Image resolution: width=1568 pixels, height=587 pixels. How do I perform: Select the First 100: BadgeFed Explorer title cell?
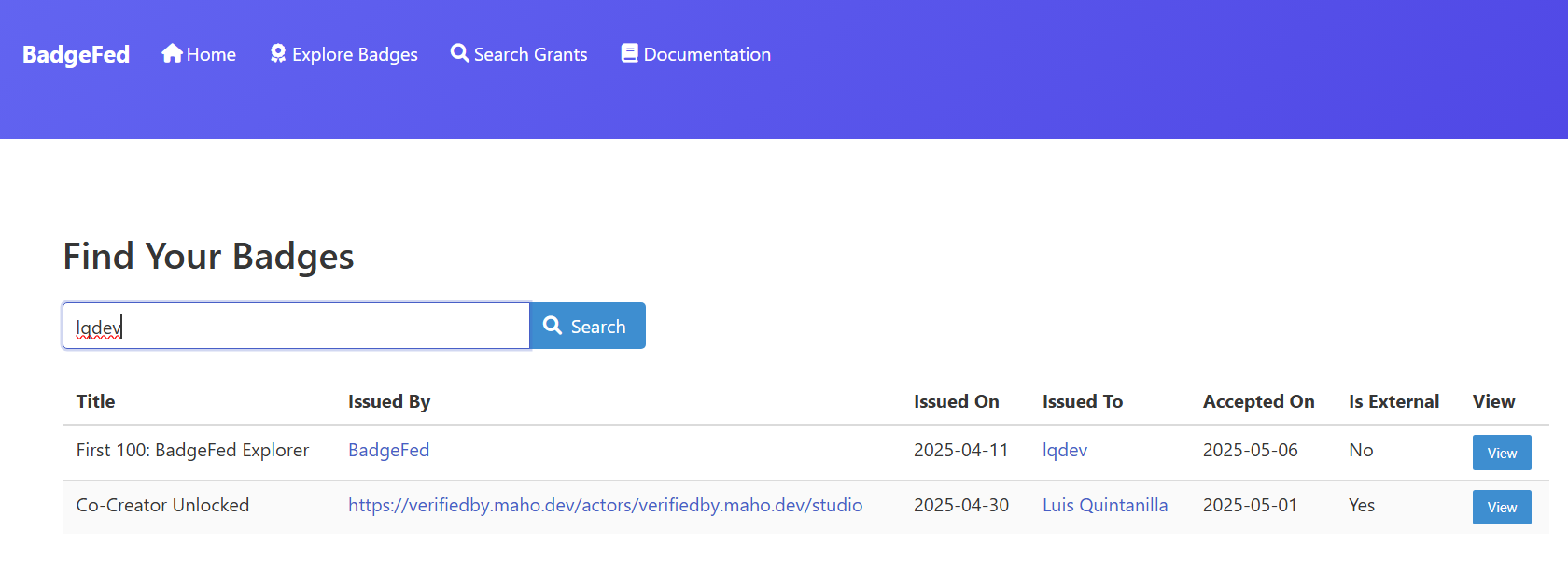pyautogui.click(x=192, y=450)
